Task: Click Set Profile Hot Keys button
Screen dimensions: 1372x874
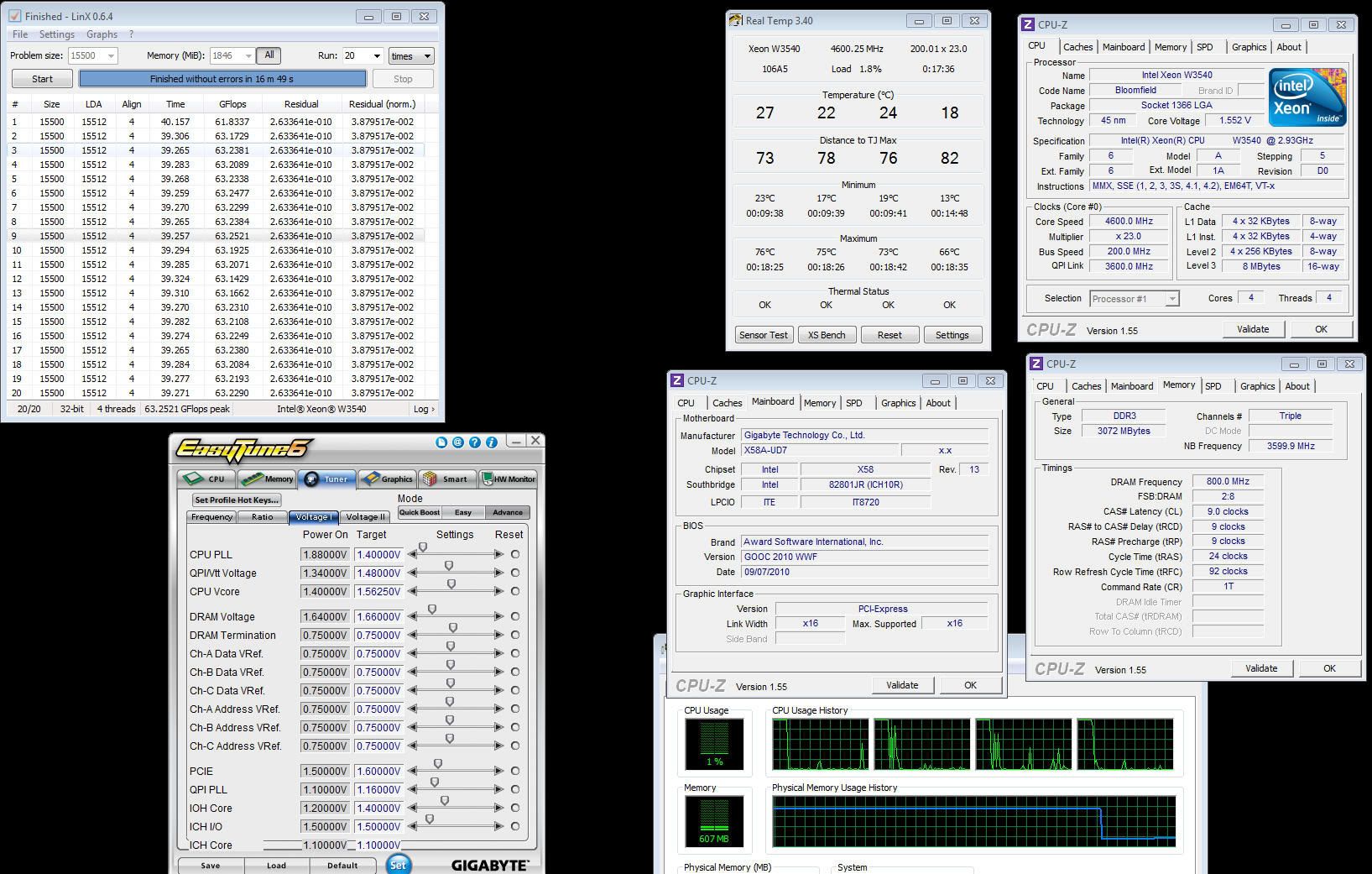Action: pos(237,500)
